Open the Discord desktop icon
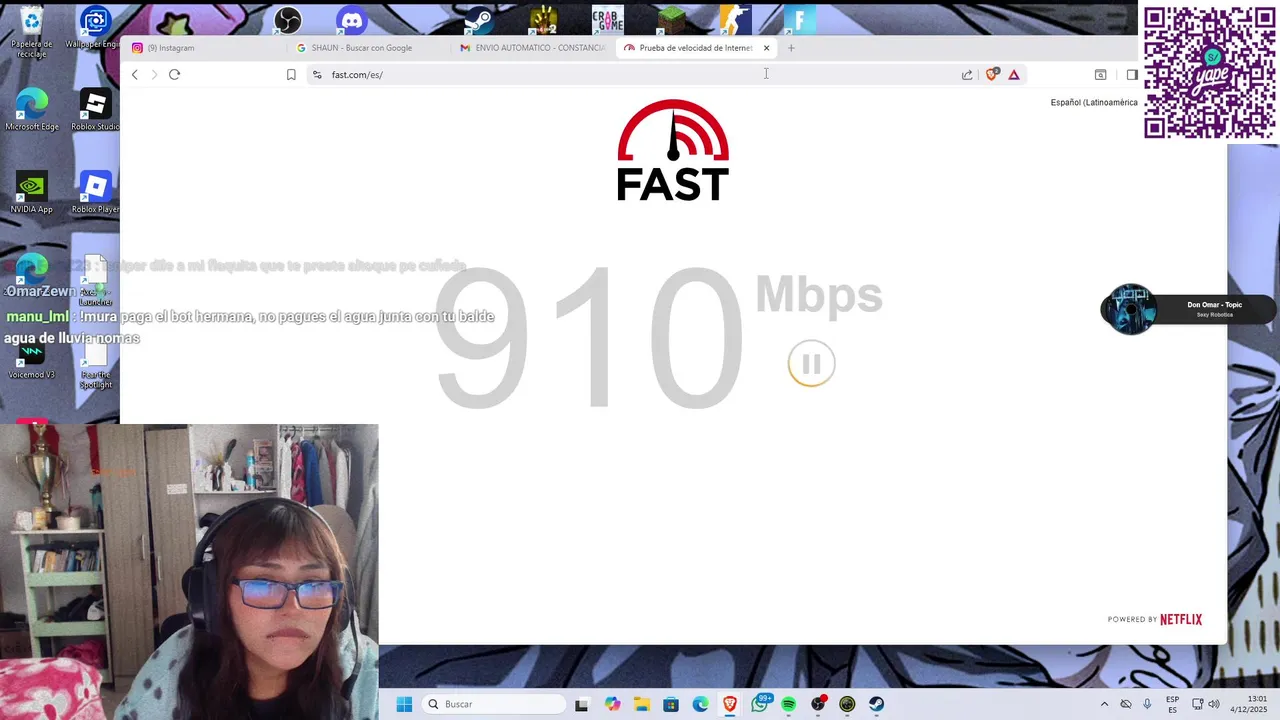This screenshot has width=1280, height=720. (352, 19)
